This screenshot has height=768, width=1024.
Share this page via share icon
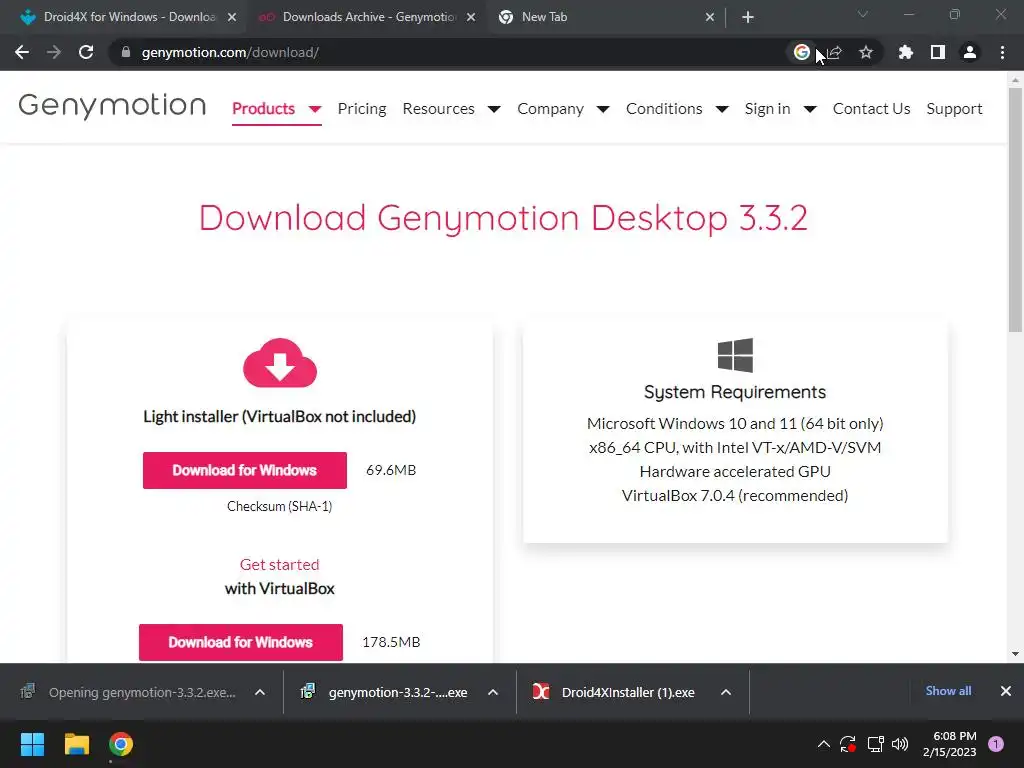tap(835, 52)
